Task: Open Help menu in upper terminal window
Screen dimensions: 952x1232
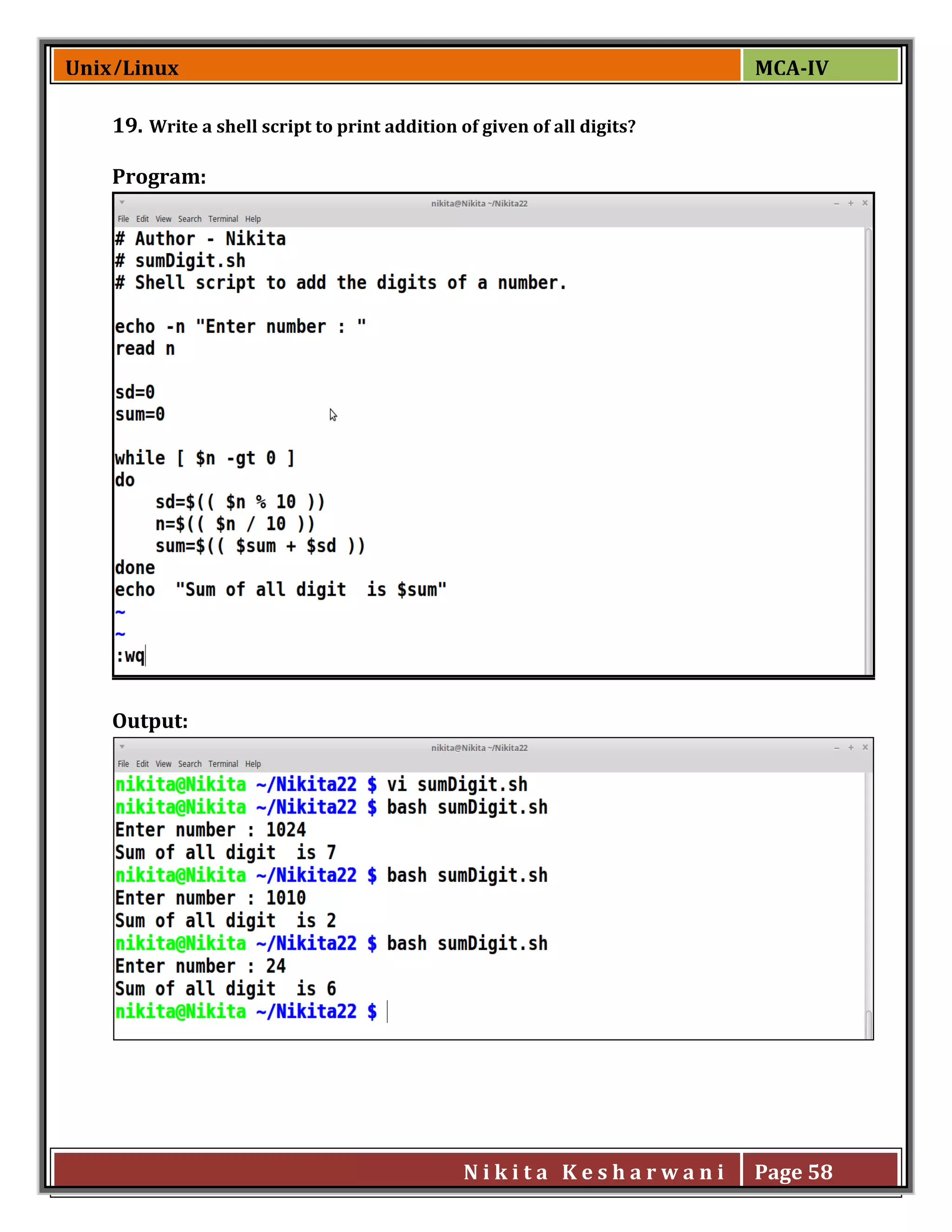Action: pyautogui.click(x=253, y=219)
